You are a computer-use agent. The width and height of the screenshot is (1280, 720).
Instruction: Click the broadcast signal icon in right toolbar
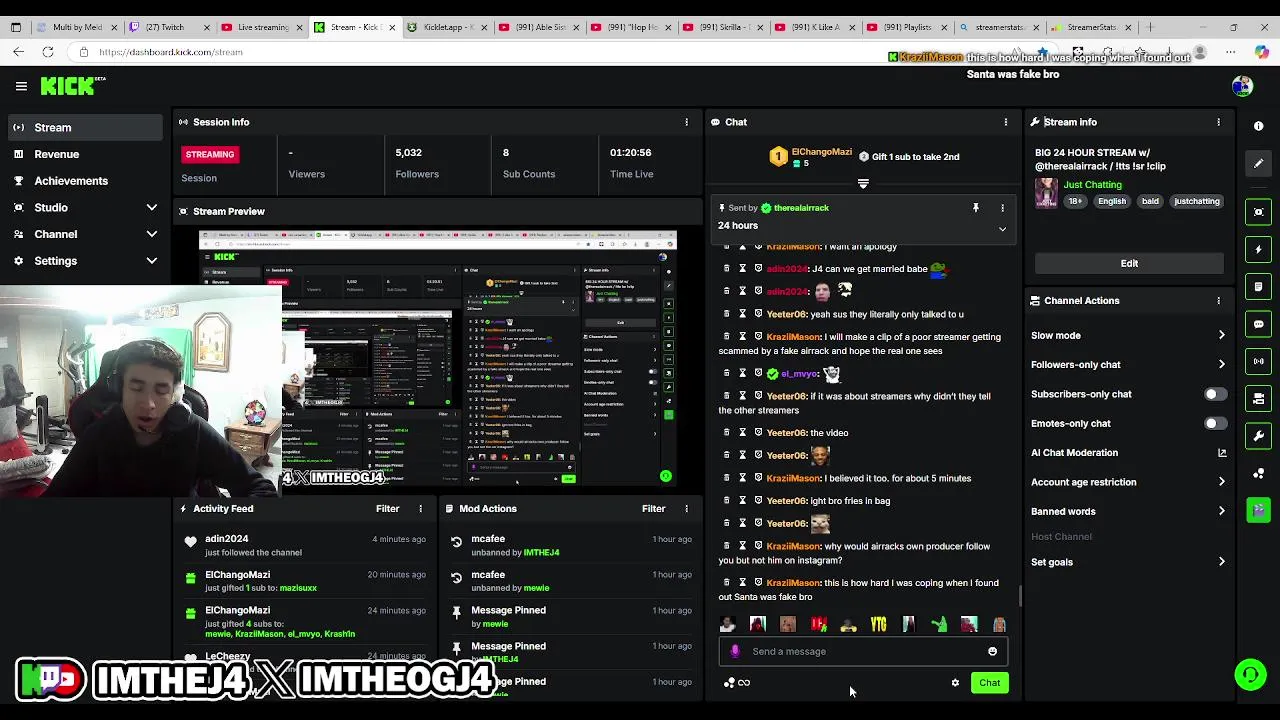pyautogui.click(x=1258, y=361)
